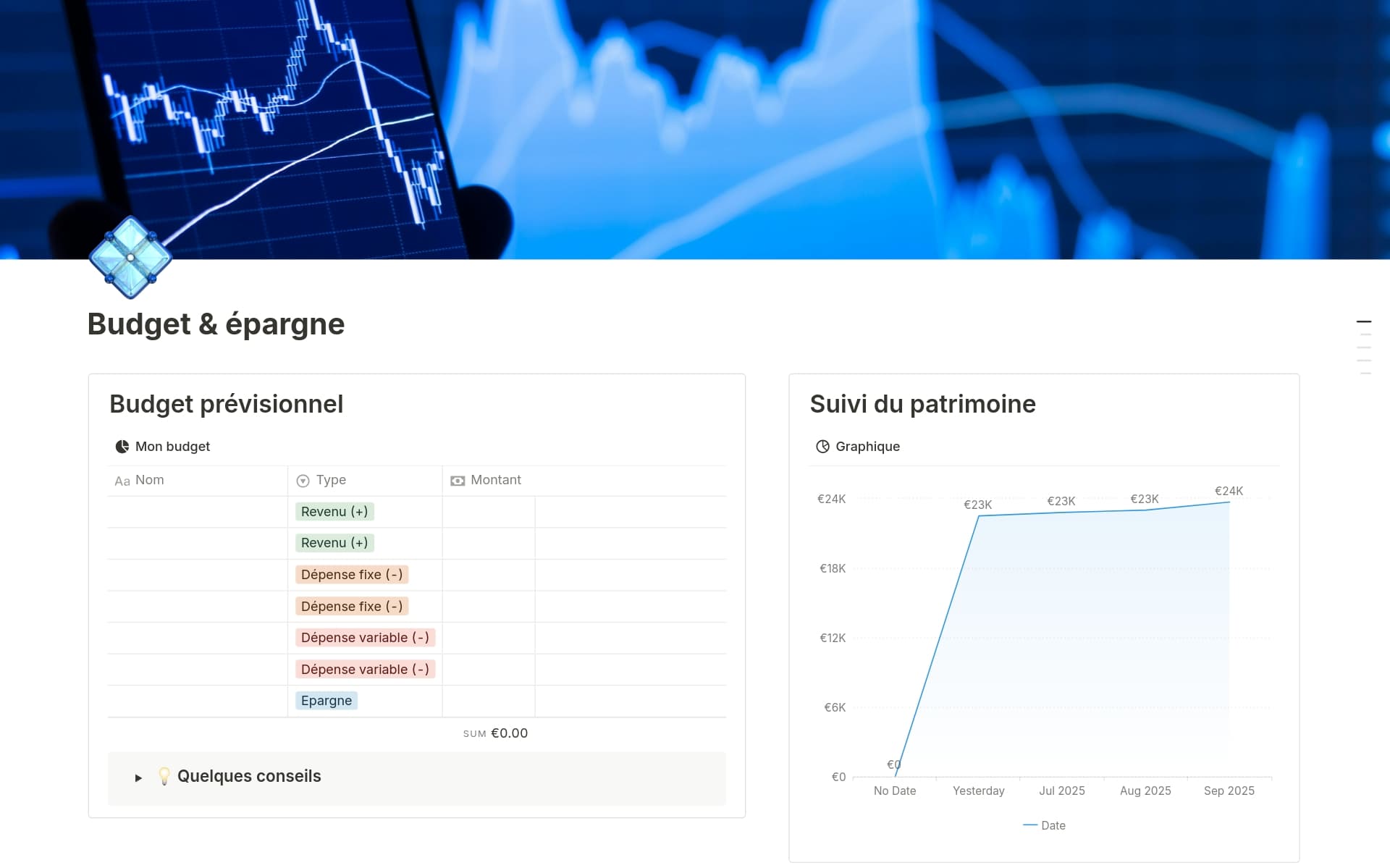Click the SUM €0.00 calculation footer
This screenshot has width=1390, height=868.
(x=496, y=733)
